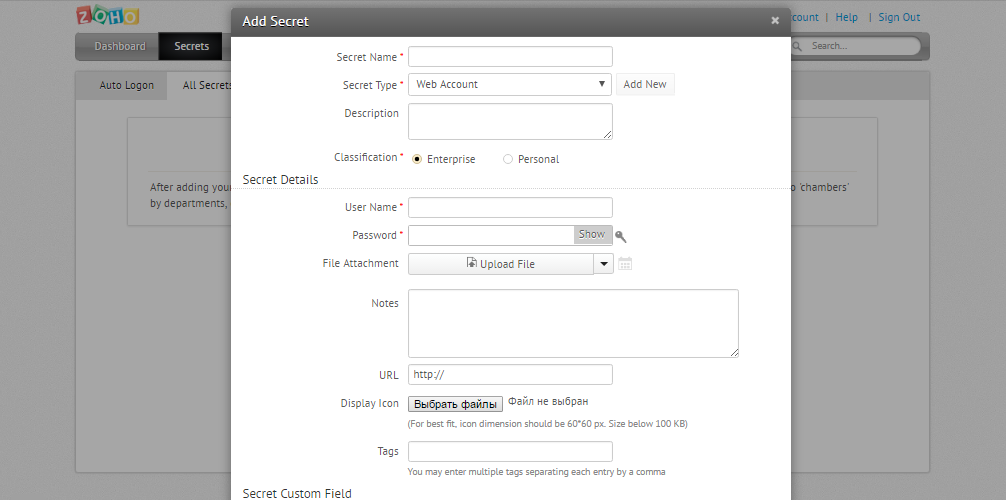The image size is (1006, 500).
Task: Select the Personal classification
Action: click(x=508, y=159)
